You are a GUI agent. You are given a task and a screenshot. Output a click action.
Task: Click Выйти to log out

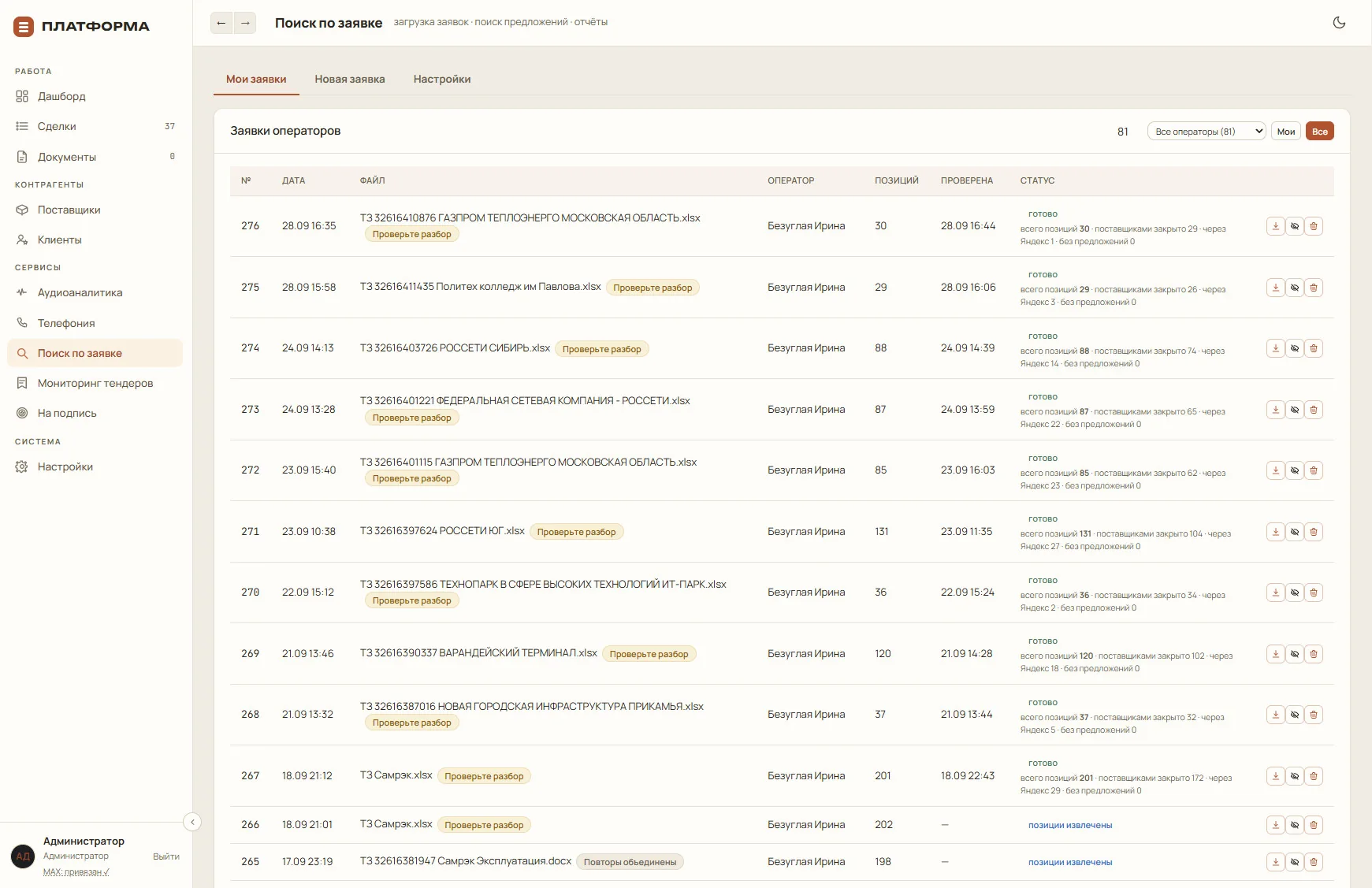166,856
